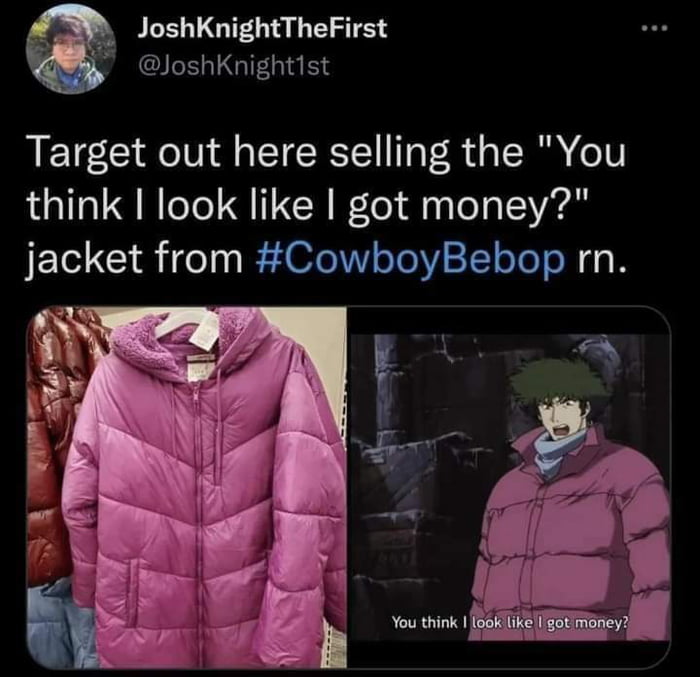700x677 pixels.
Task: Open the pink puffer jacket photo
Action: coord(187,487)
